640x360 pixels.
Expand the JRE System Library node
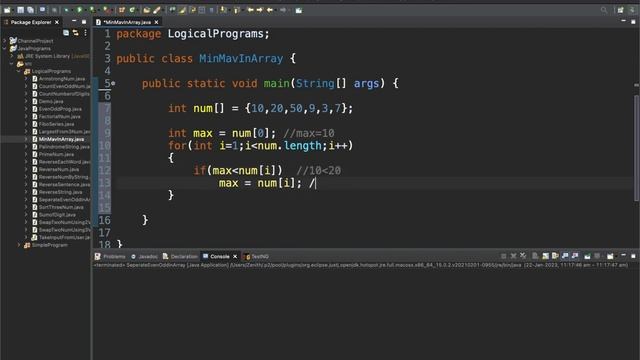pyautogui.click(x=12, y=56)
